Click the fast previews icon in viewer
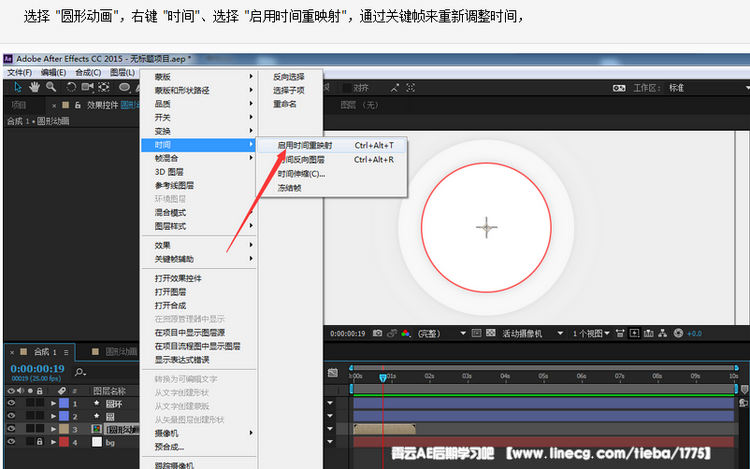 (x=634, y=333)
